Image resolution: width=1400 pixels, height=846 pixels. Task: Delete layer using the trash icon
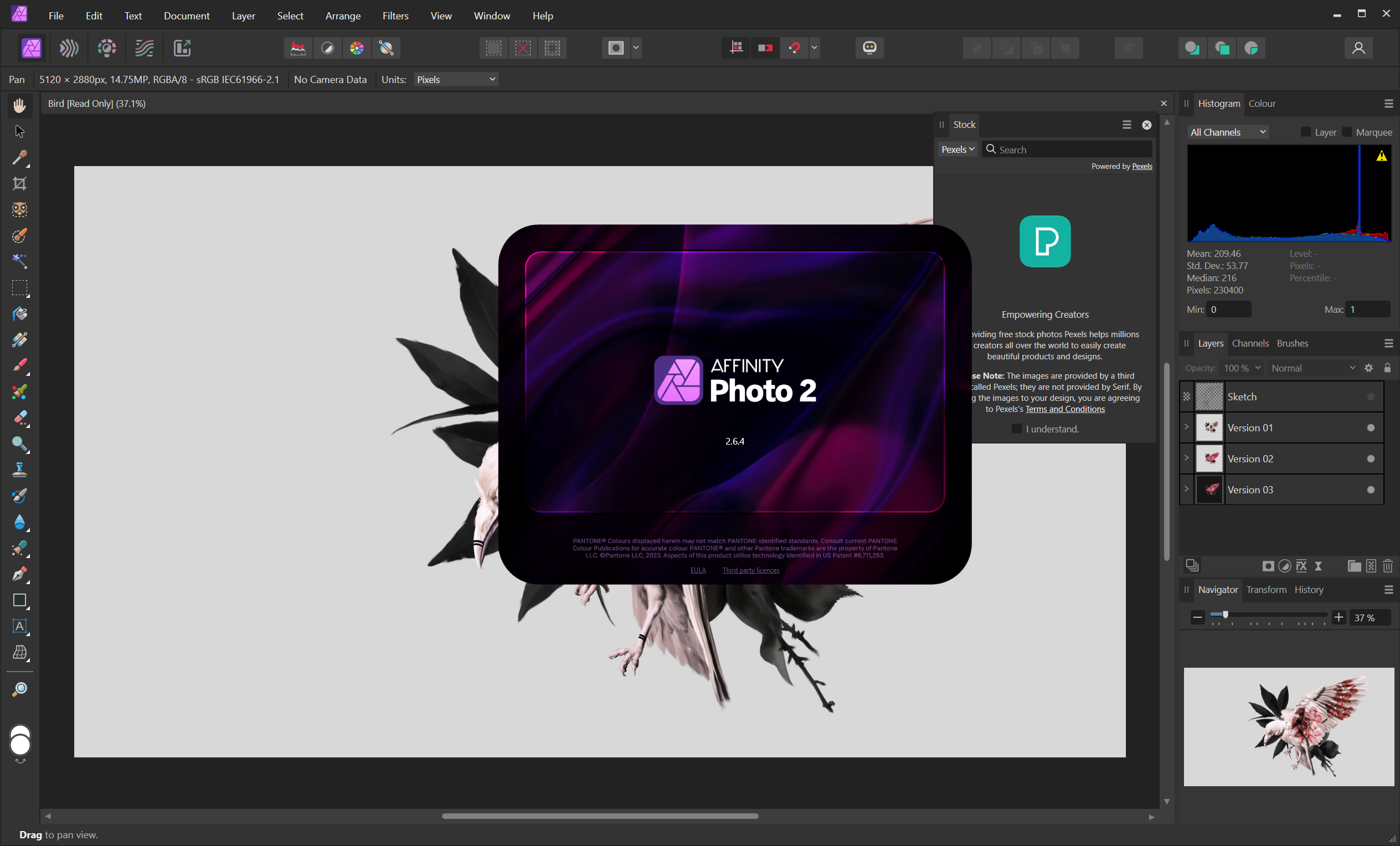pos(1387,566)
